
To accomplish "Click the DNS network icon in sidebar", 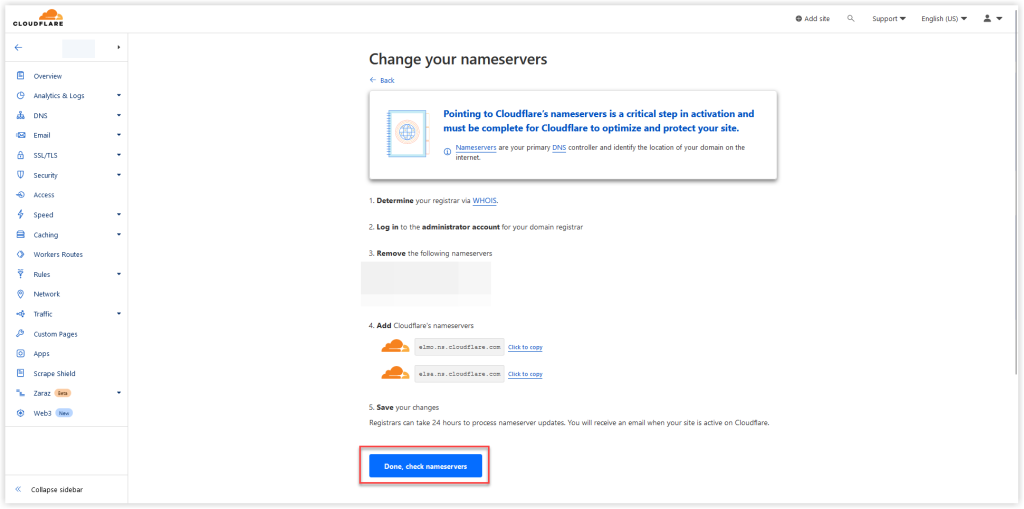I will point(20,116).
